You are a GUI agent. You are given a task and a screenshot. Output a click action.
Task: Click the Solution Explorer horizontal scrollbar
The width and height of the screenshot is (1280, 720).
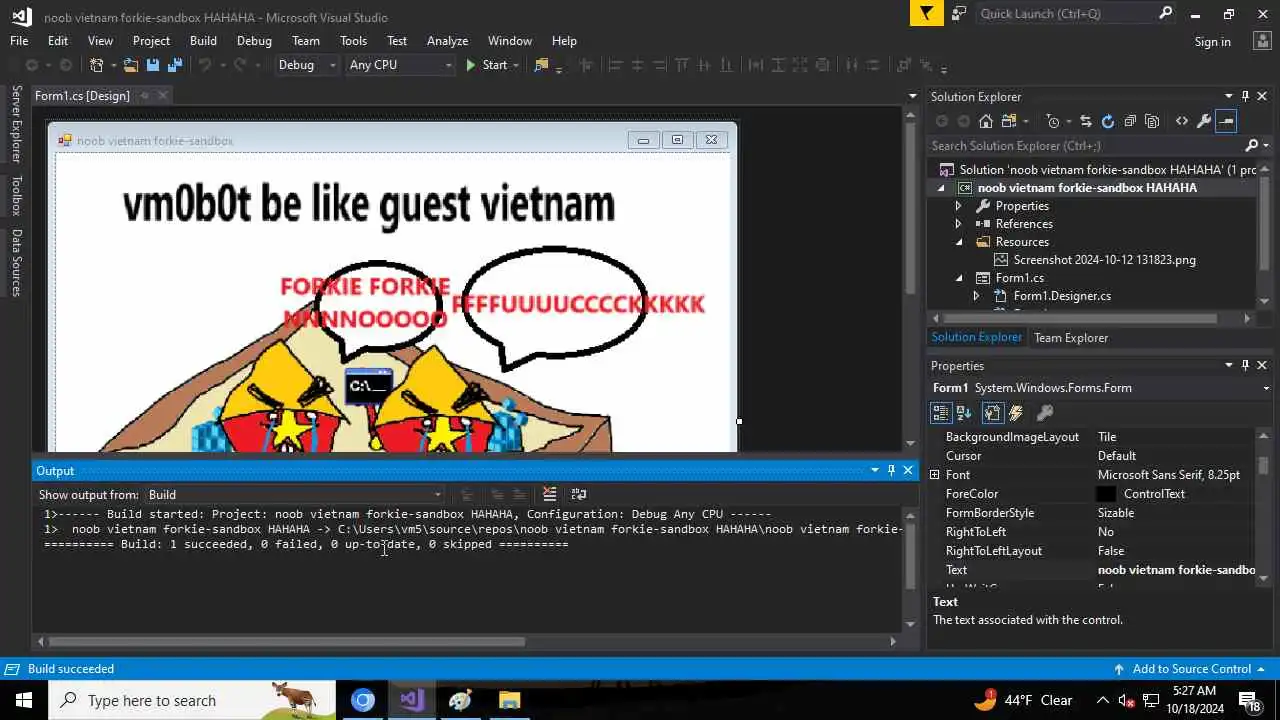[1080, 319]
